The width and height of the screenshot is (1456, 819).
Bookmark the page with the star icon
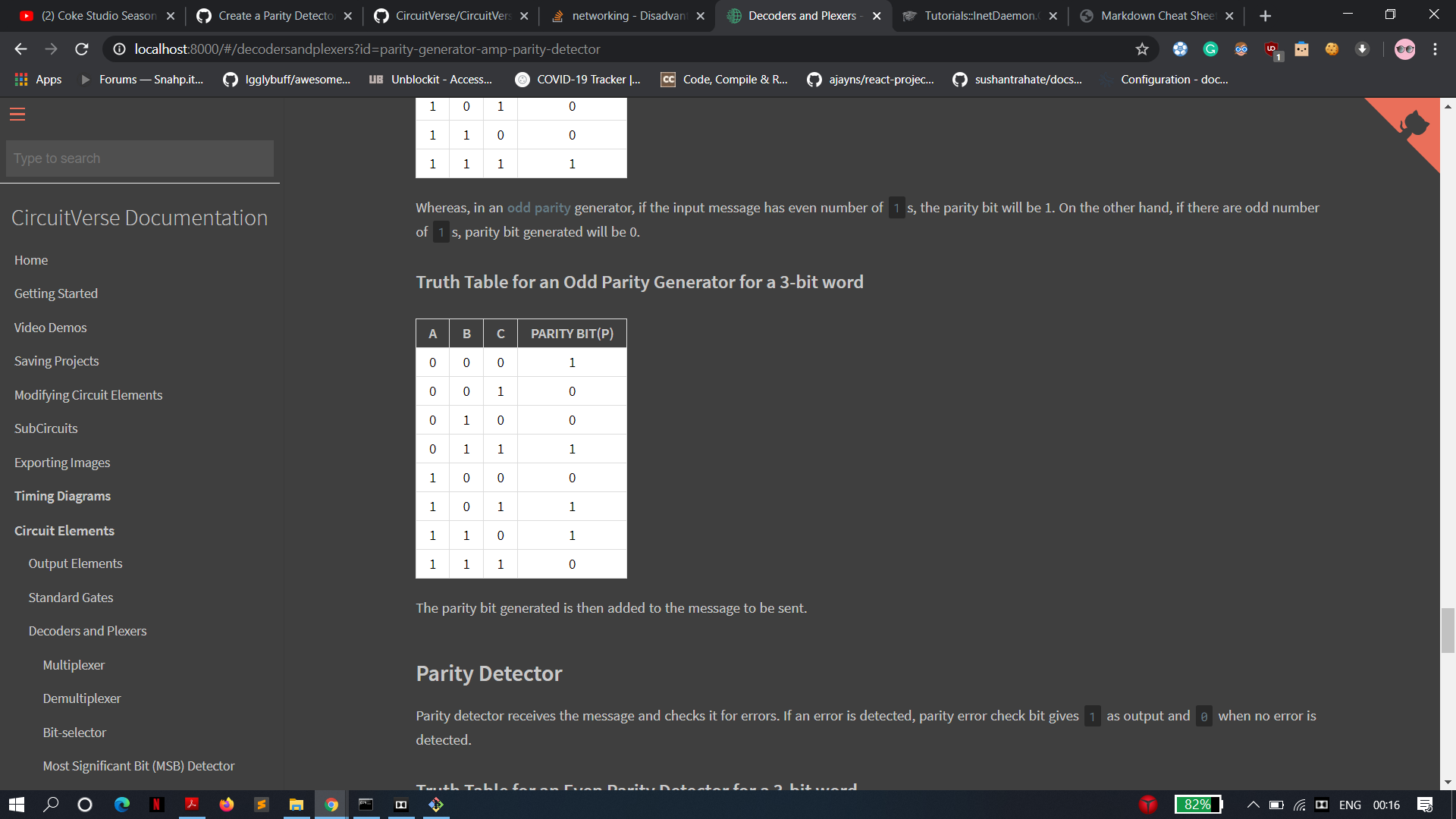click(1142, 49)
